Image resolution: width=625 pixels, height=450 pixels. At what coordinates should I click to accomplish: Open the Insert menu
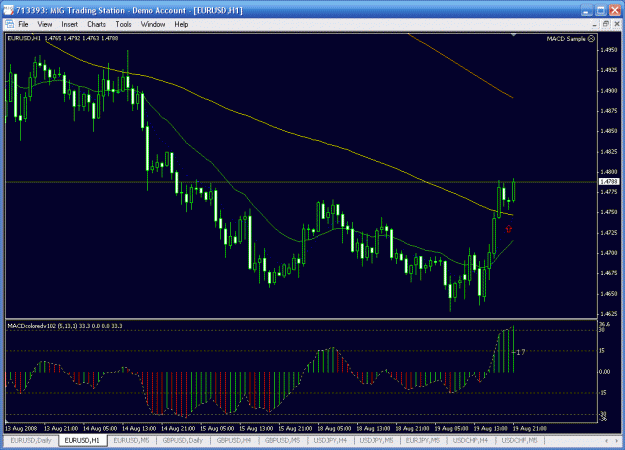[69, 24]
